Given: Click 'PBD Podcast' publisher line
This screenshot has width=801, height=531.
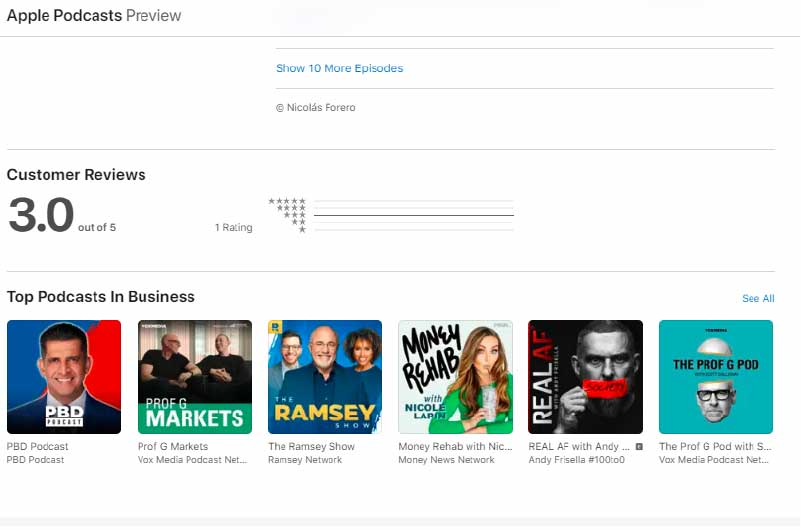Looking at the screenshot, I should click(x=35, y=460).
